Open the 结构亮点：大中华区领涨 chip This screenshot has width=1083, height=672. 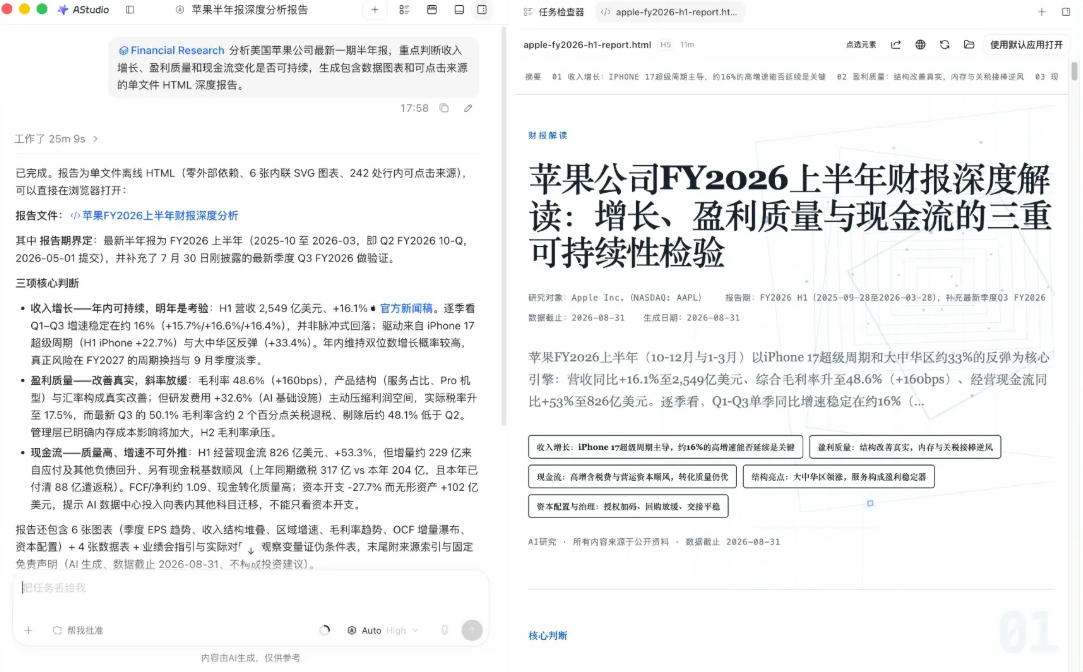coord(838,477)
